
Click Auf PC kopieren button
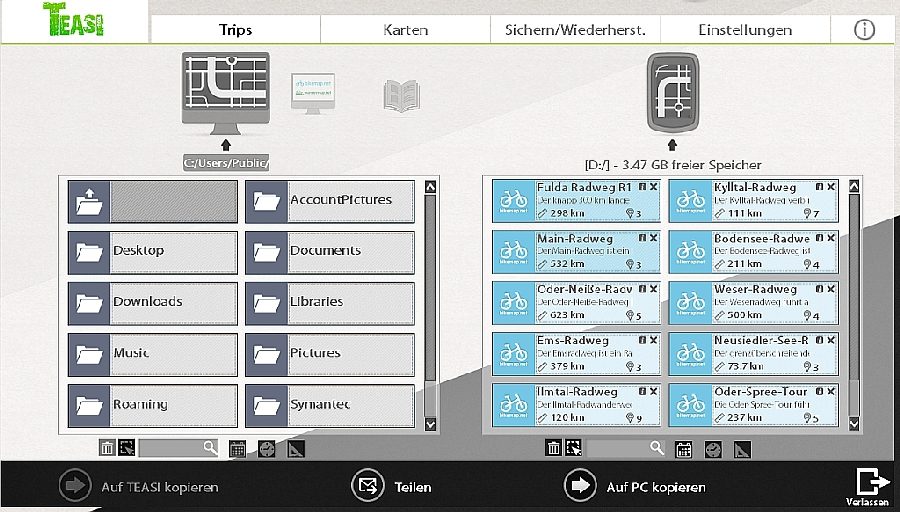coord(635,486)
